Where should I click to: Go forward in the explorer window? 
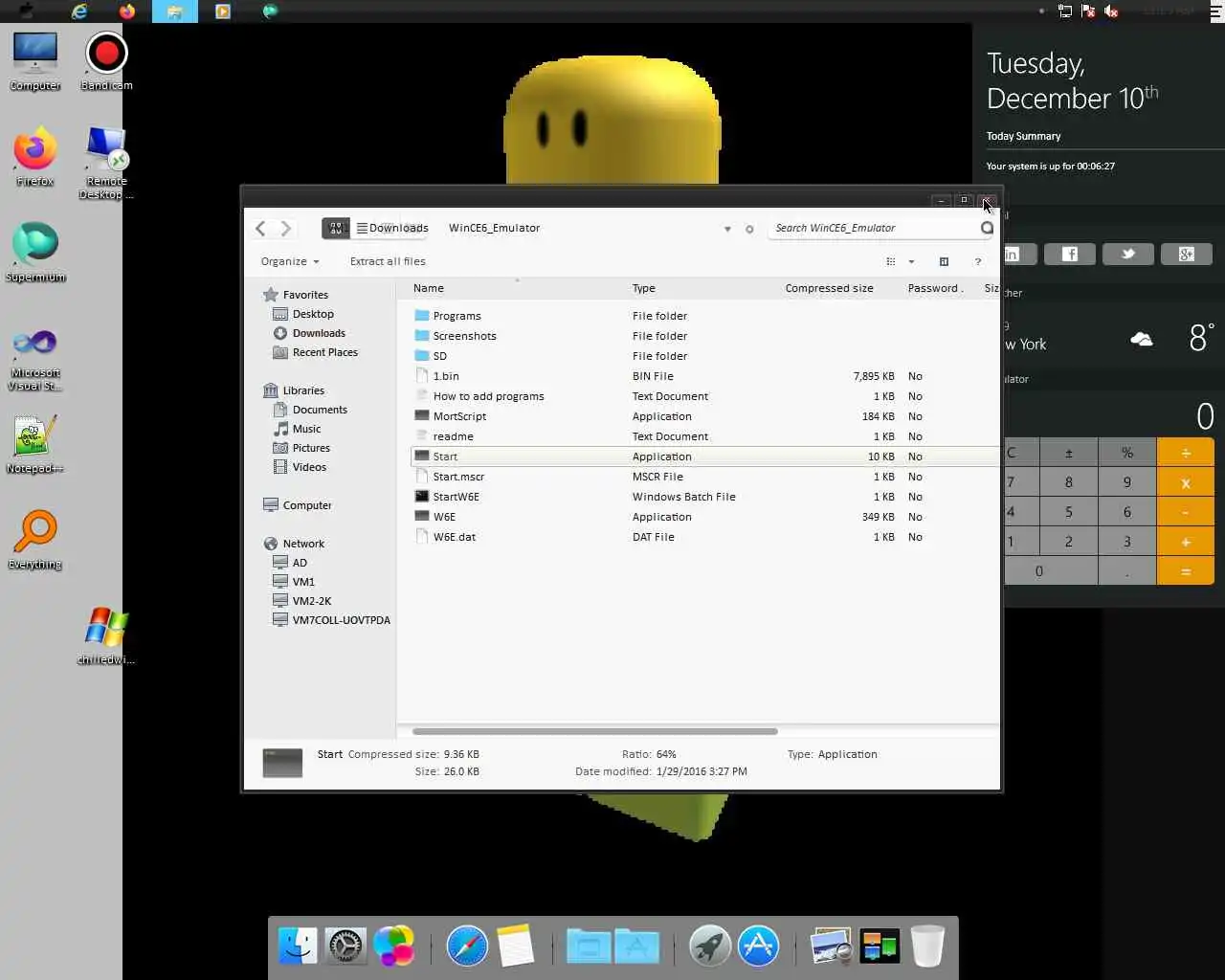coord(285,228)
